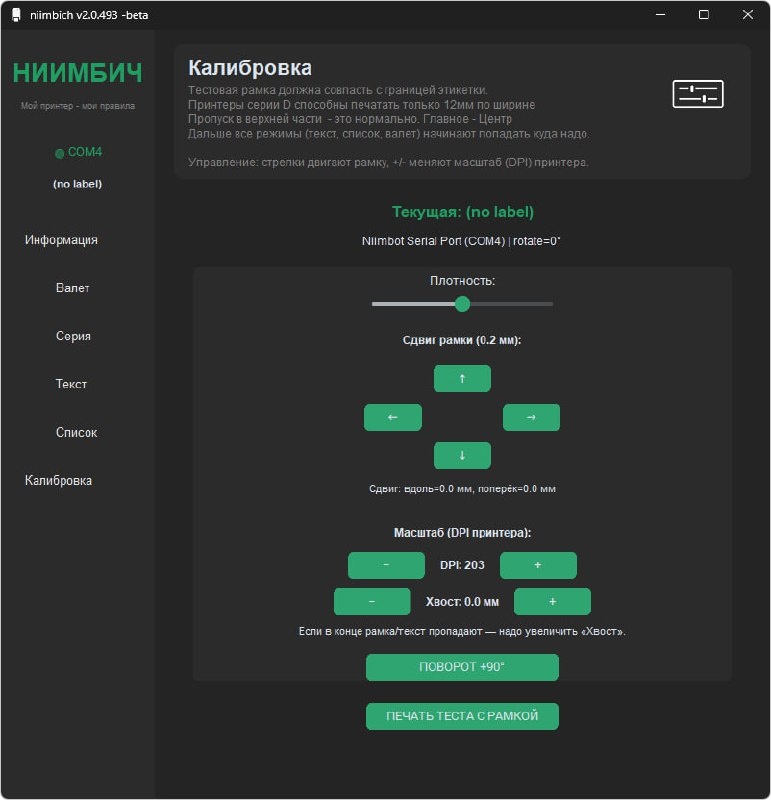
Task: Decrease the Хвост value with minus button
Action: pos(372,602)
